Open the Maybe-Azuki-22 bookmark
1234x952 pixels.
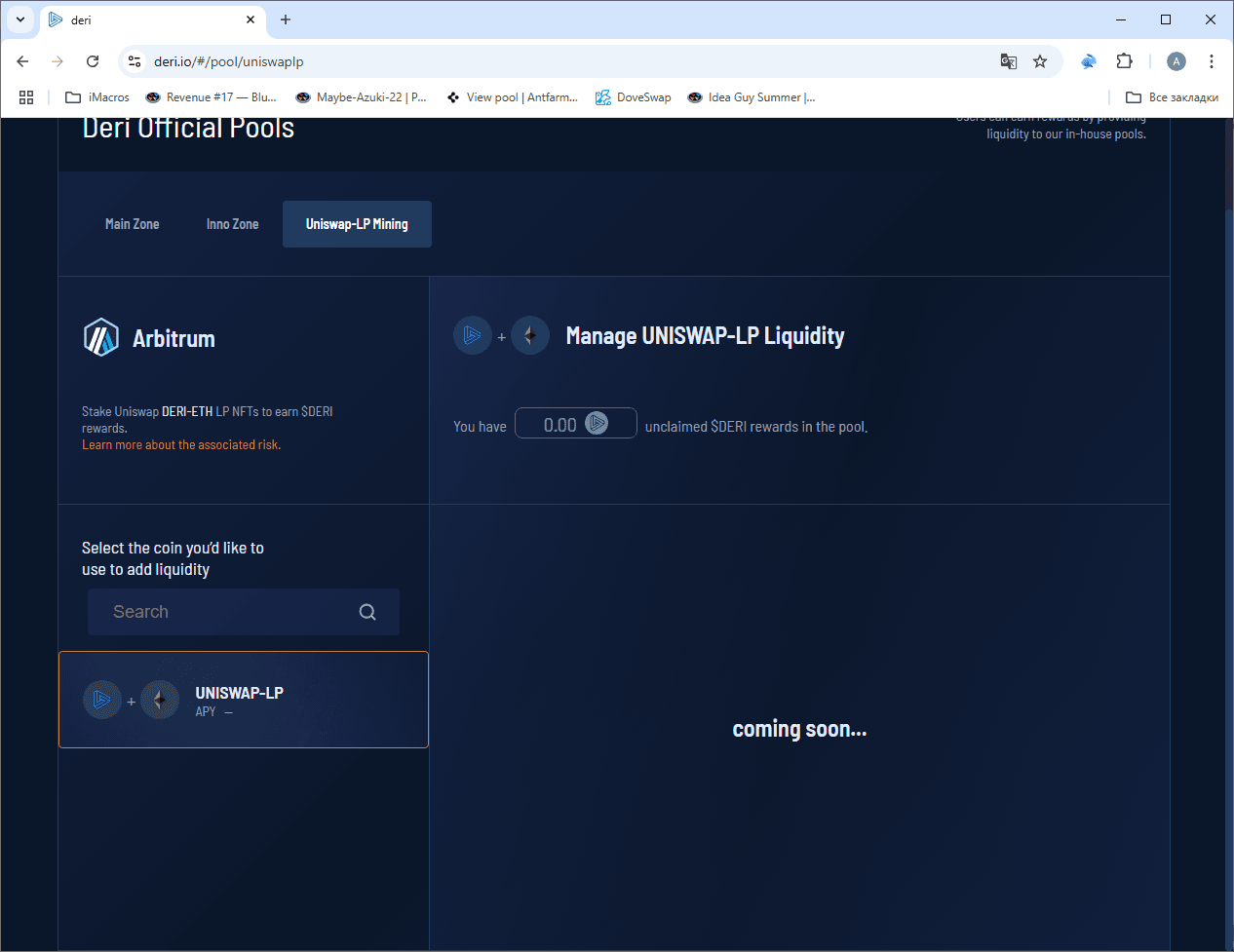click(362, 97)
